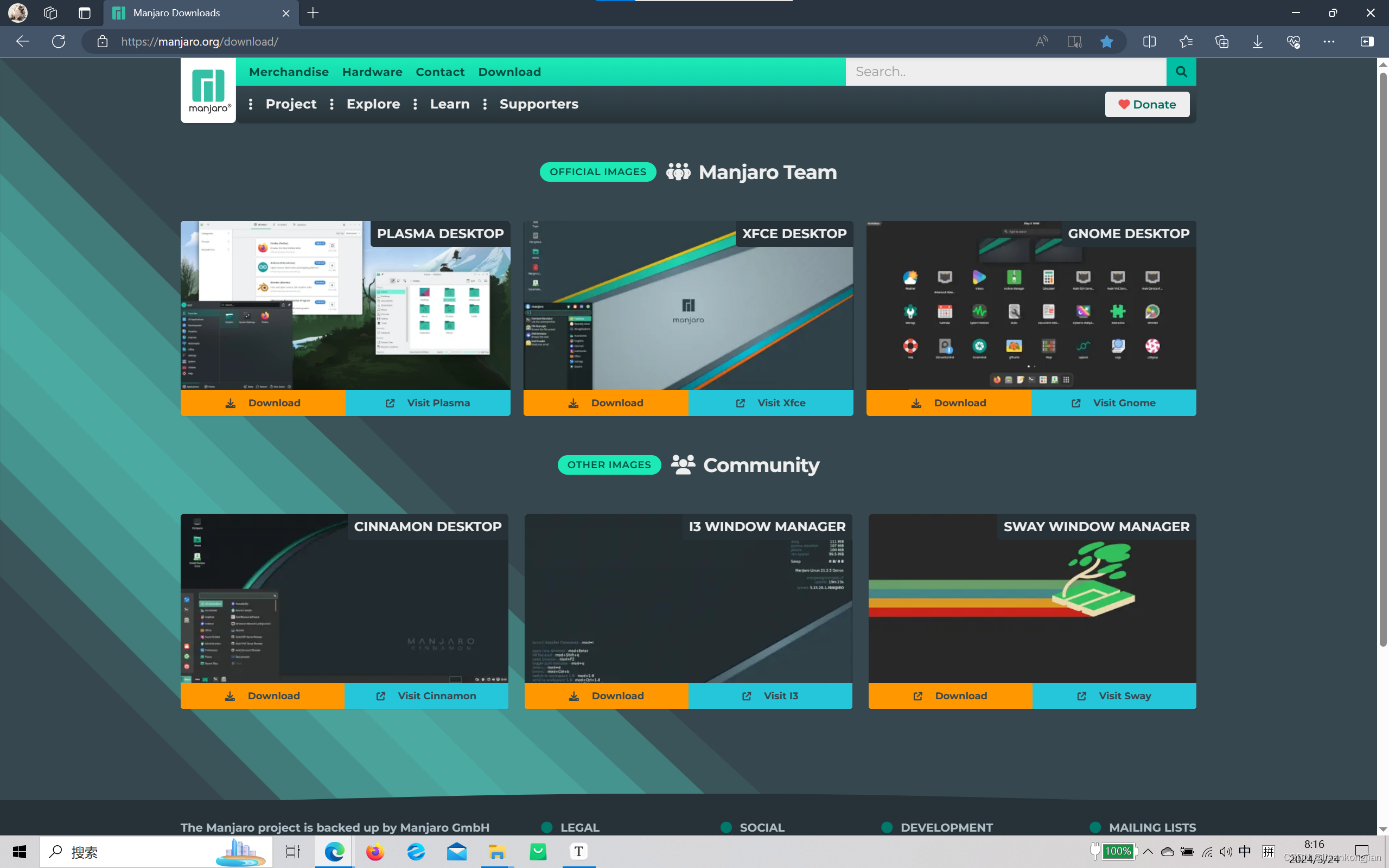
Task: Open the Explore menu
Action: click(x=373, y=104)
